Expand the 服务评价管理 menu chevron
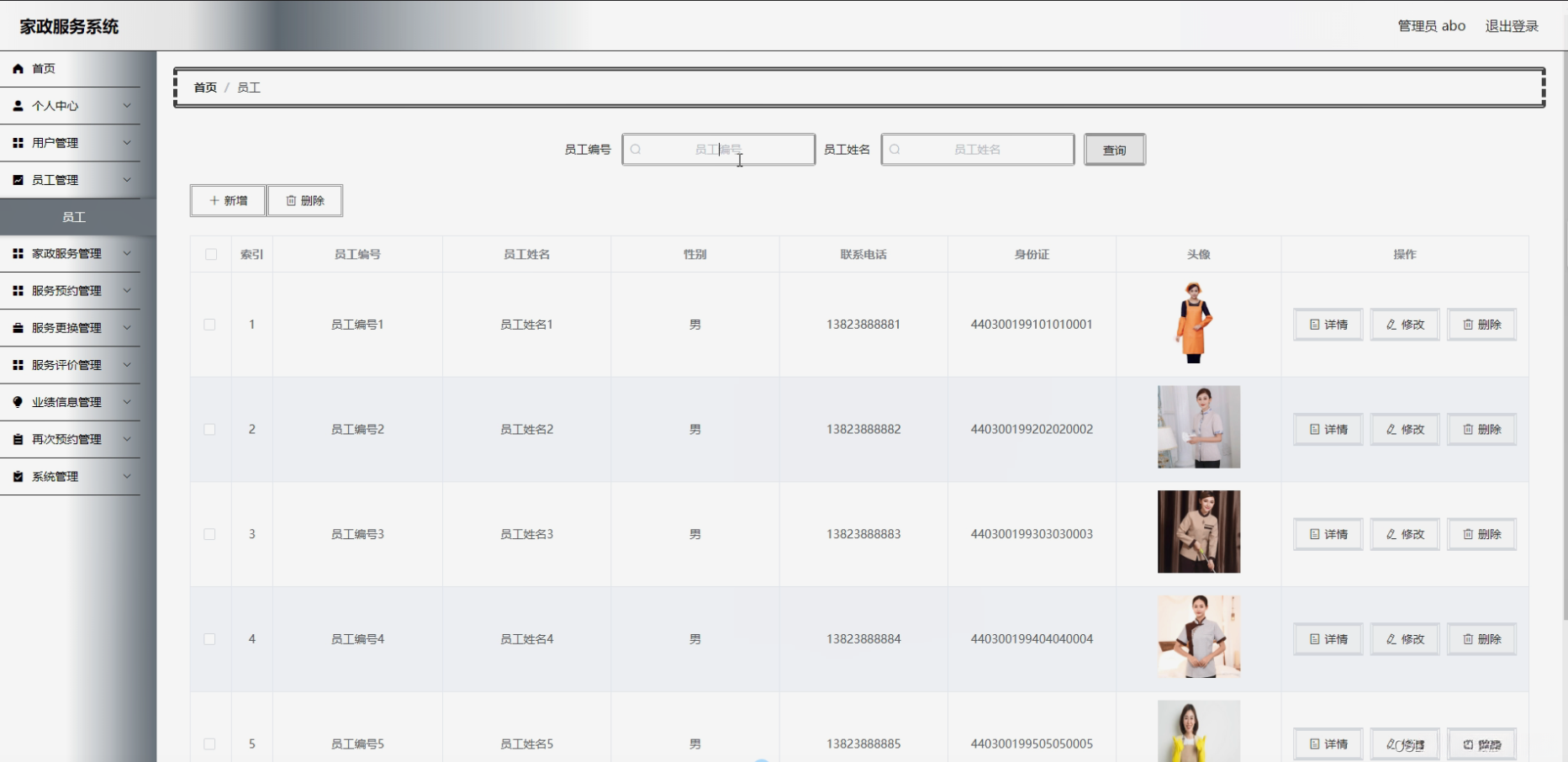 127,365
